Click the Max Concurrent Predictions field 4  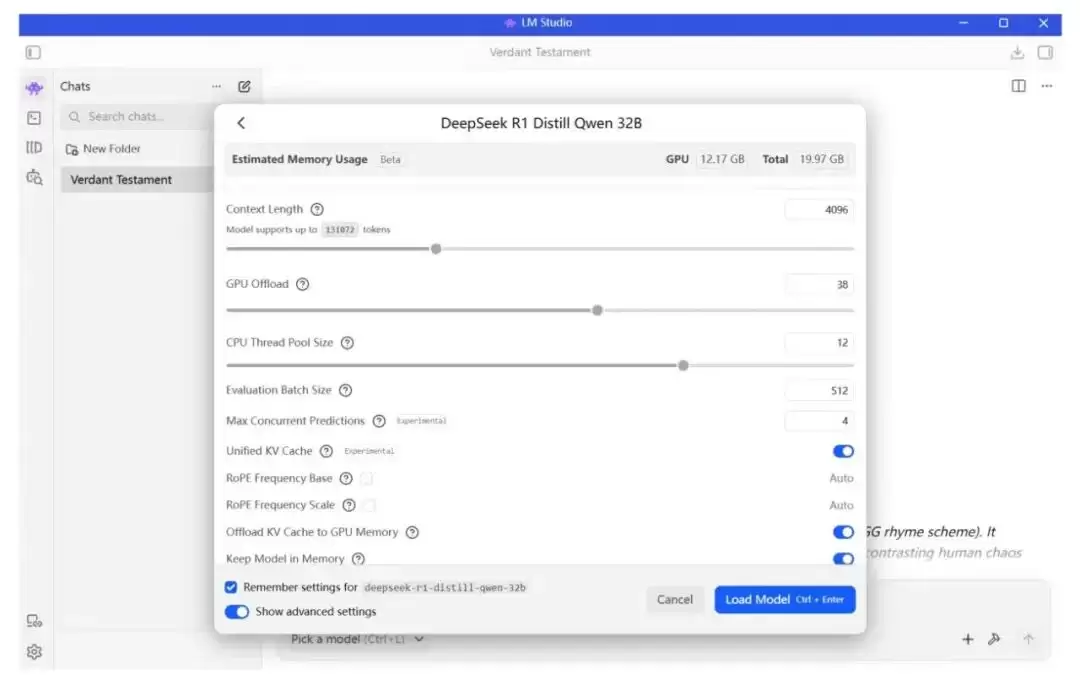(818, 421)
